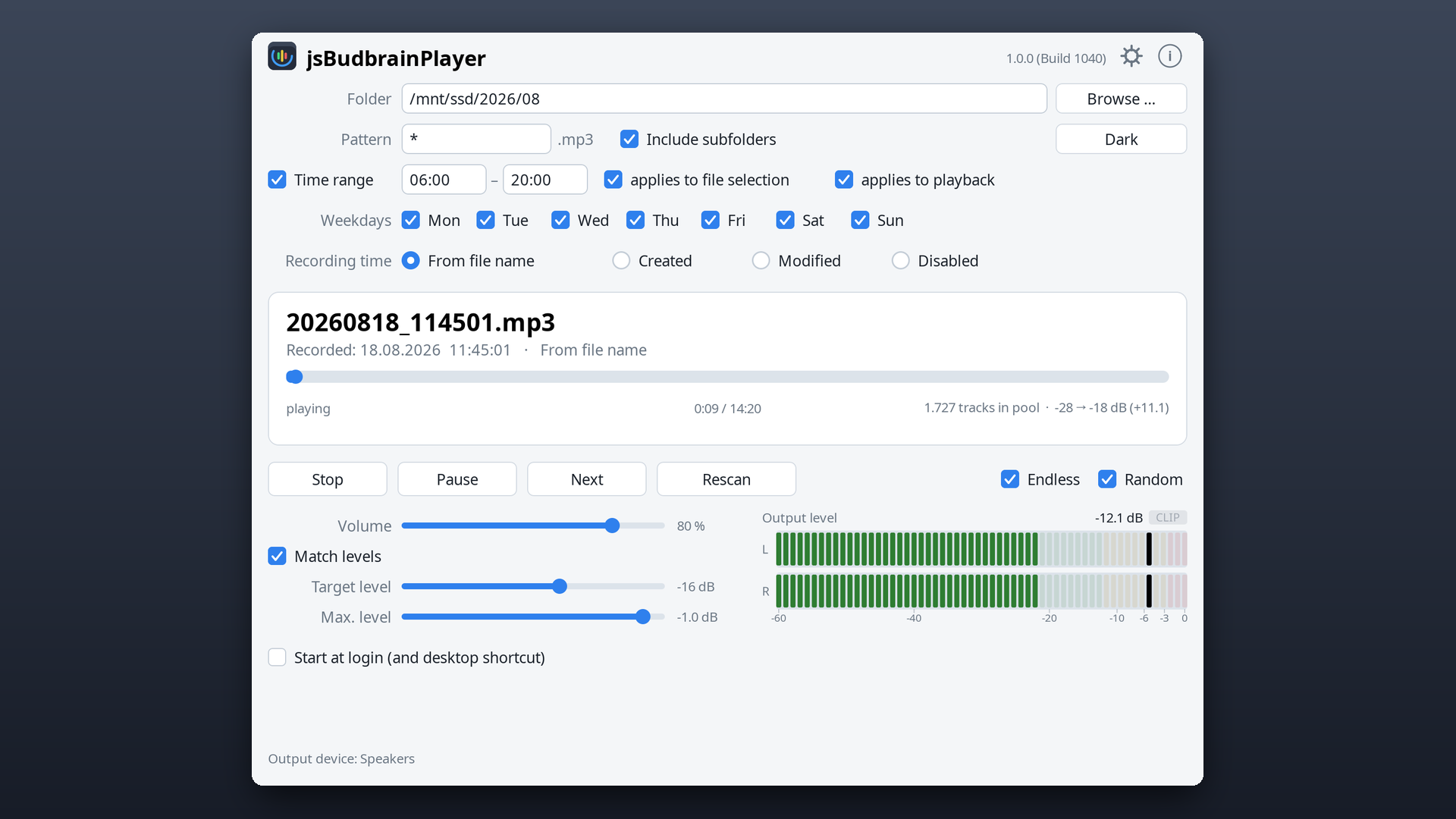Click the Browse ... button

pos(1121,99)
